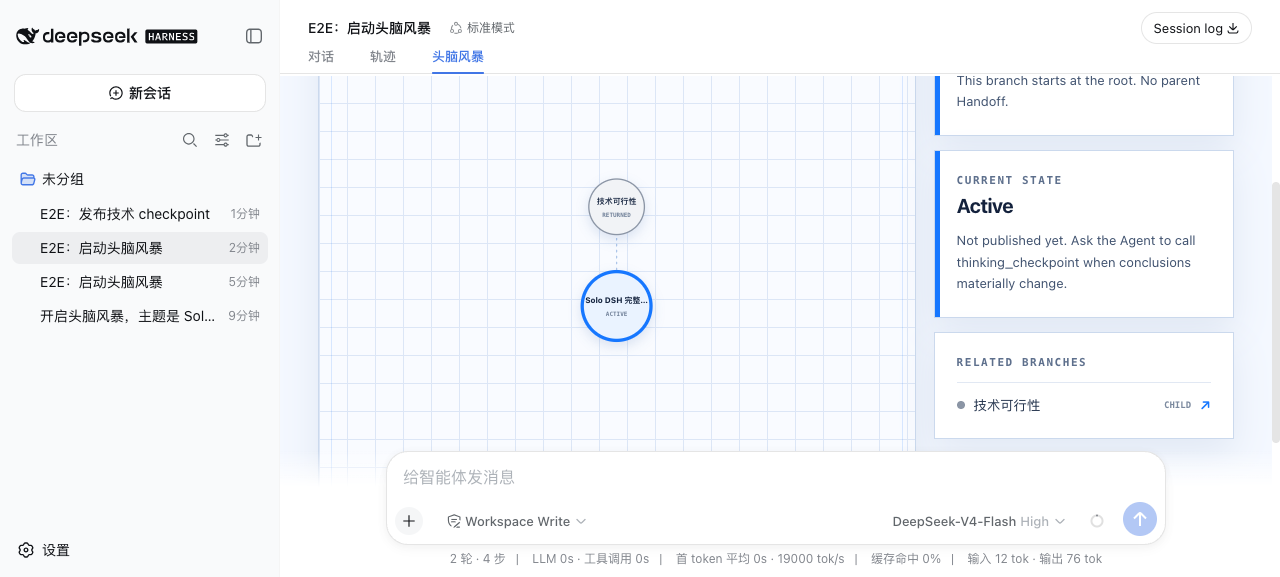Screen dimensions: 1280x577
Task: Switch to the 轨迹 tab
Action: click(x=383, y=56)
